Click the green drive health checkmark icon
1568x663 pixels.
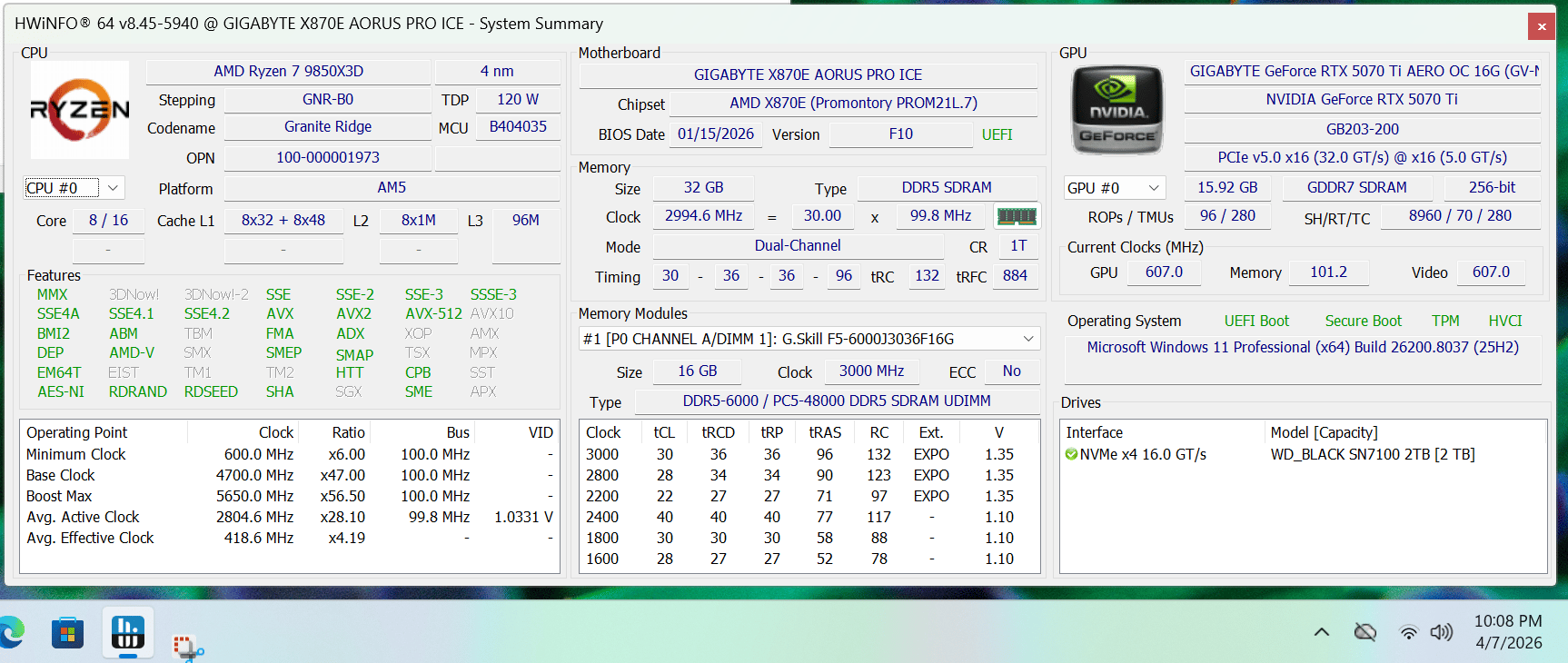pos(1072,454)
